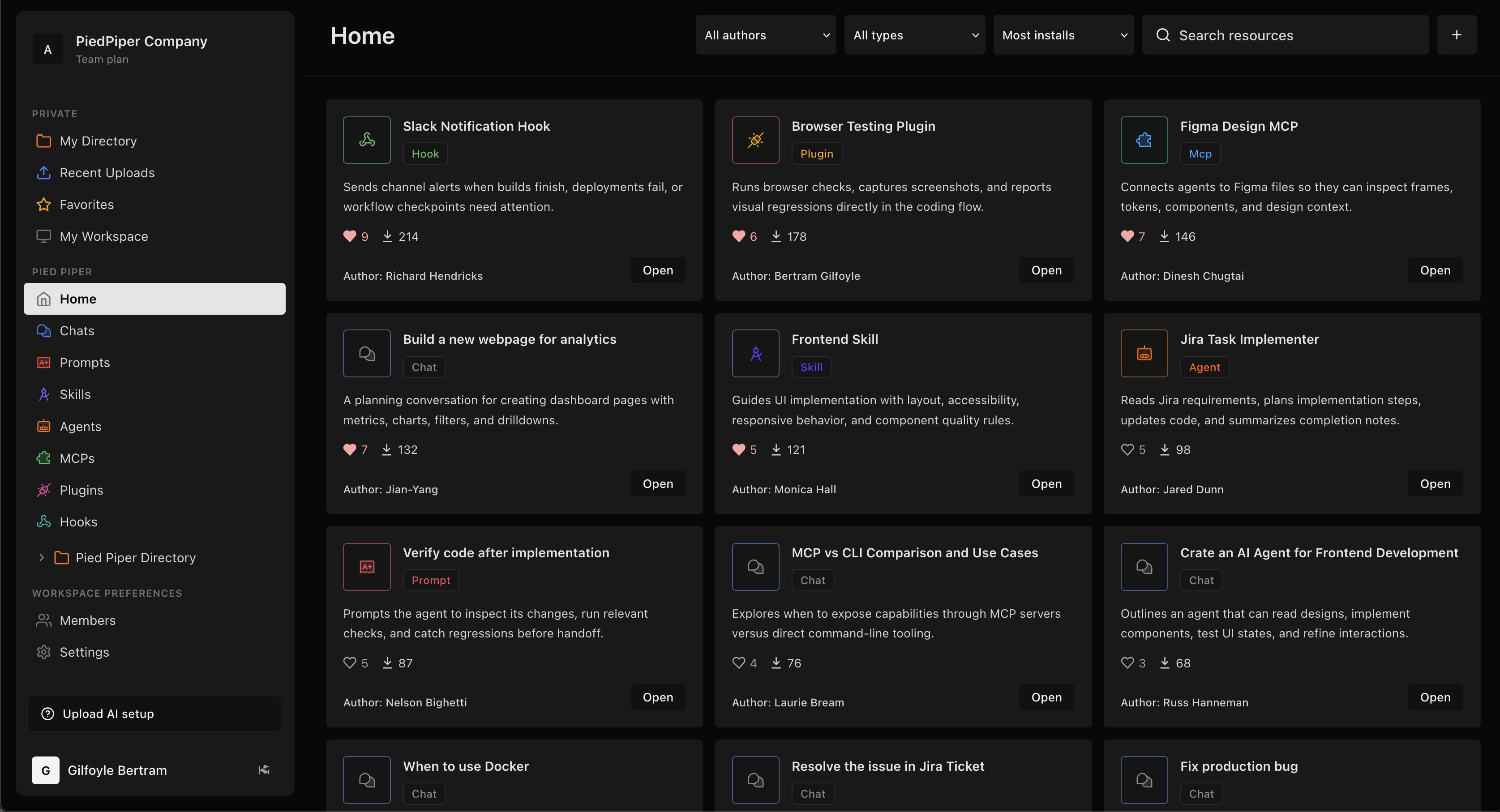Open Skills in the sidebar
Viewport: 1500px width, 812px height.
click(x=154, y=395)
